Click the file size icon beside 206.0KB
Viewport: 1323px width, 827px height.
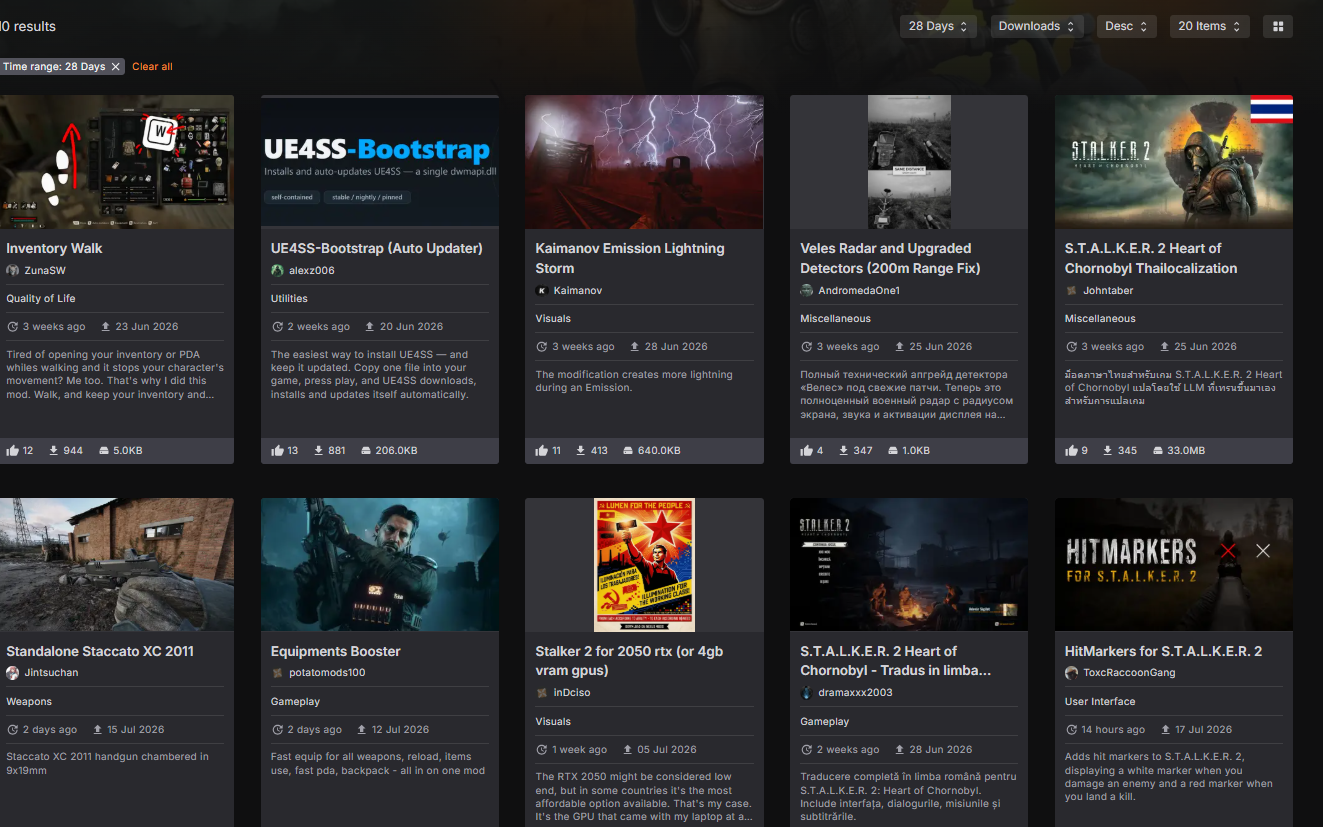point(366,451)
